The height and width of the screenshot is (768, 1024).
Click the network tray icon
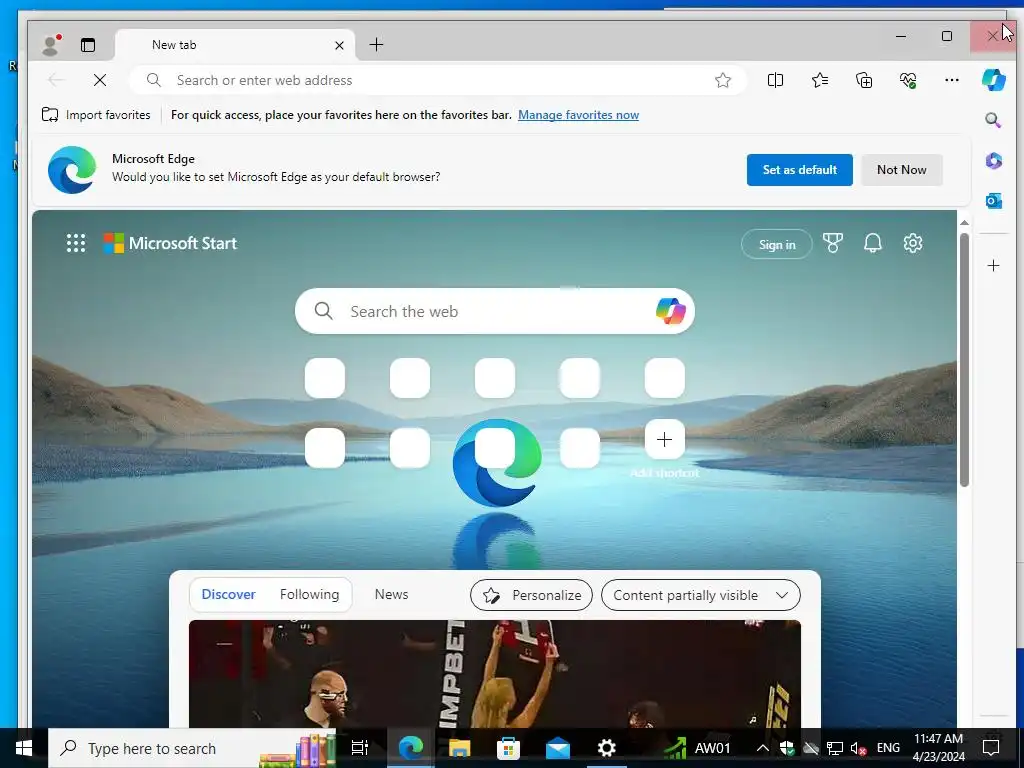(835, 748)
